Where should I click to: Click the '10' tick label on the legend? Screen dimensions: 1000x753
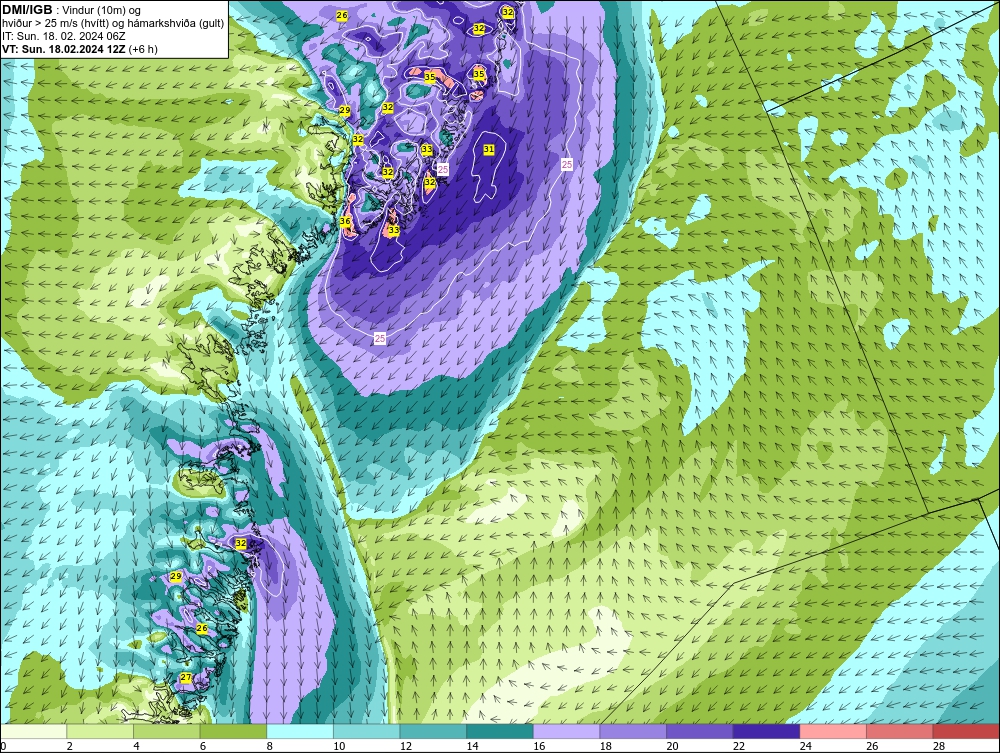pos(339,746)
